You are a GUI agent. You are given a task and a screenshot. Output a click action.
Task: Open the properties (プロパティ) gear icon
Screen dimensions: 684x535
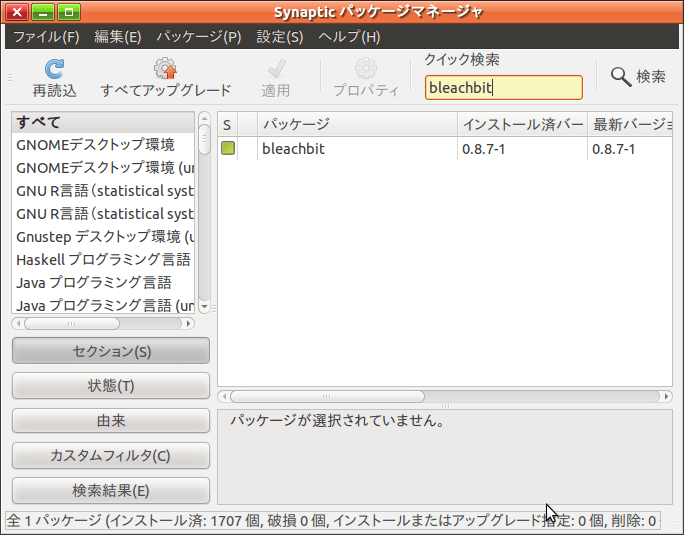pyautogui.click(x=365, y=69)
